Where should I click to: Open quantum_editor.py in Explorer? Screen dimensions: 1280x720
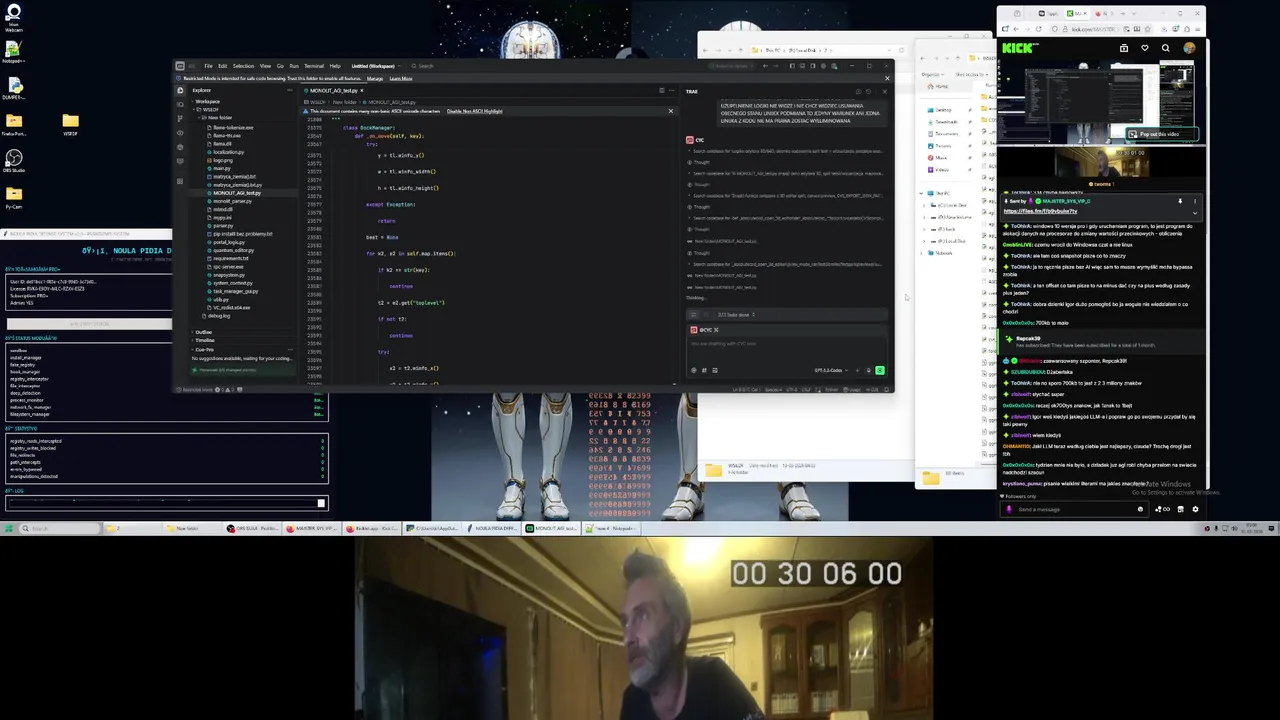(x=233, y=250)
